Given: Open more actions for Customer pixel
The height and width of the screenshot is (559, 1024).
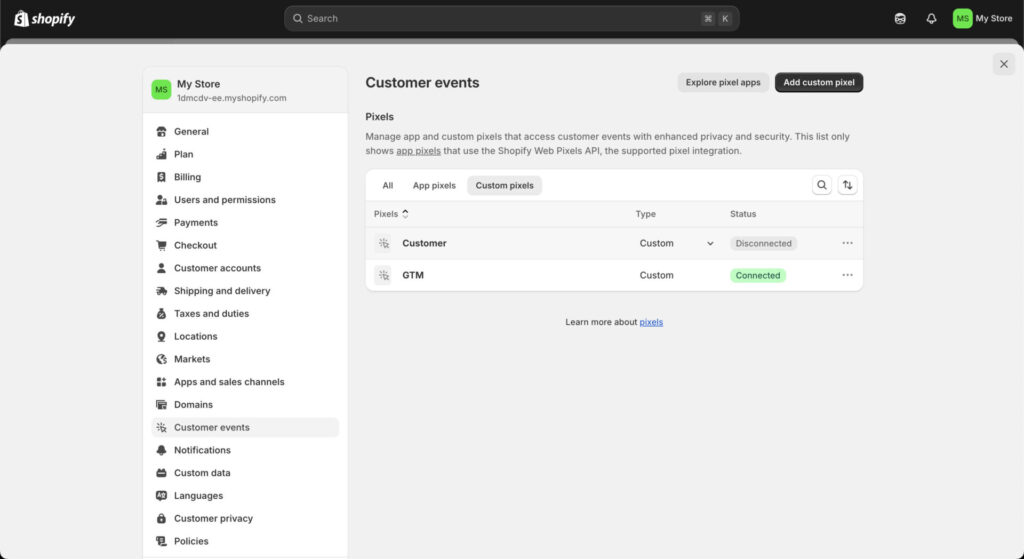Looking at the screenshot, I should [847, 243].
